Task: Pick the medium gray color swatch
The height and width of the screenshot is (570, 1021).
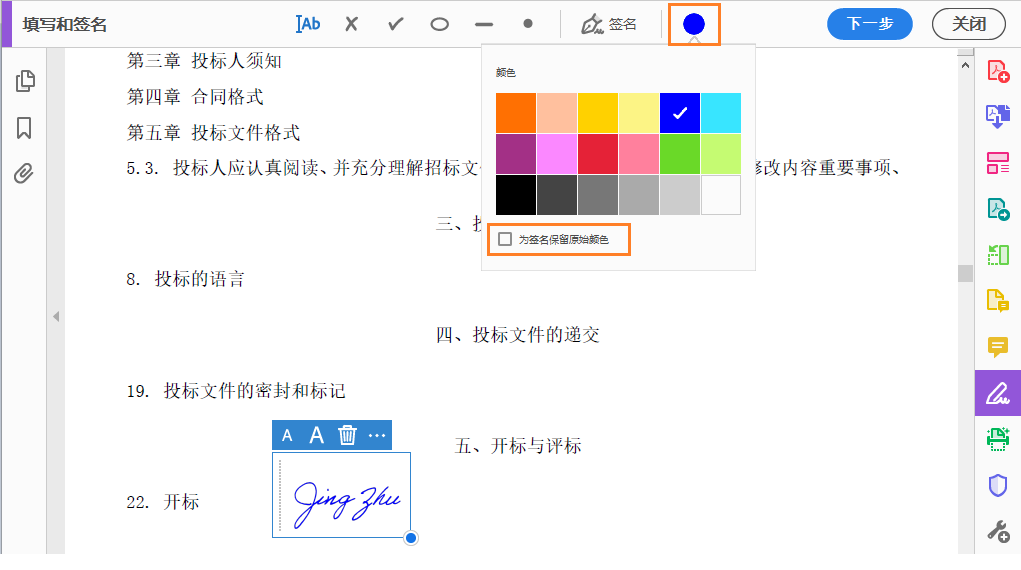Action: pyautogui.click(x=598, y=195)
